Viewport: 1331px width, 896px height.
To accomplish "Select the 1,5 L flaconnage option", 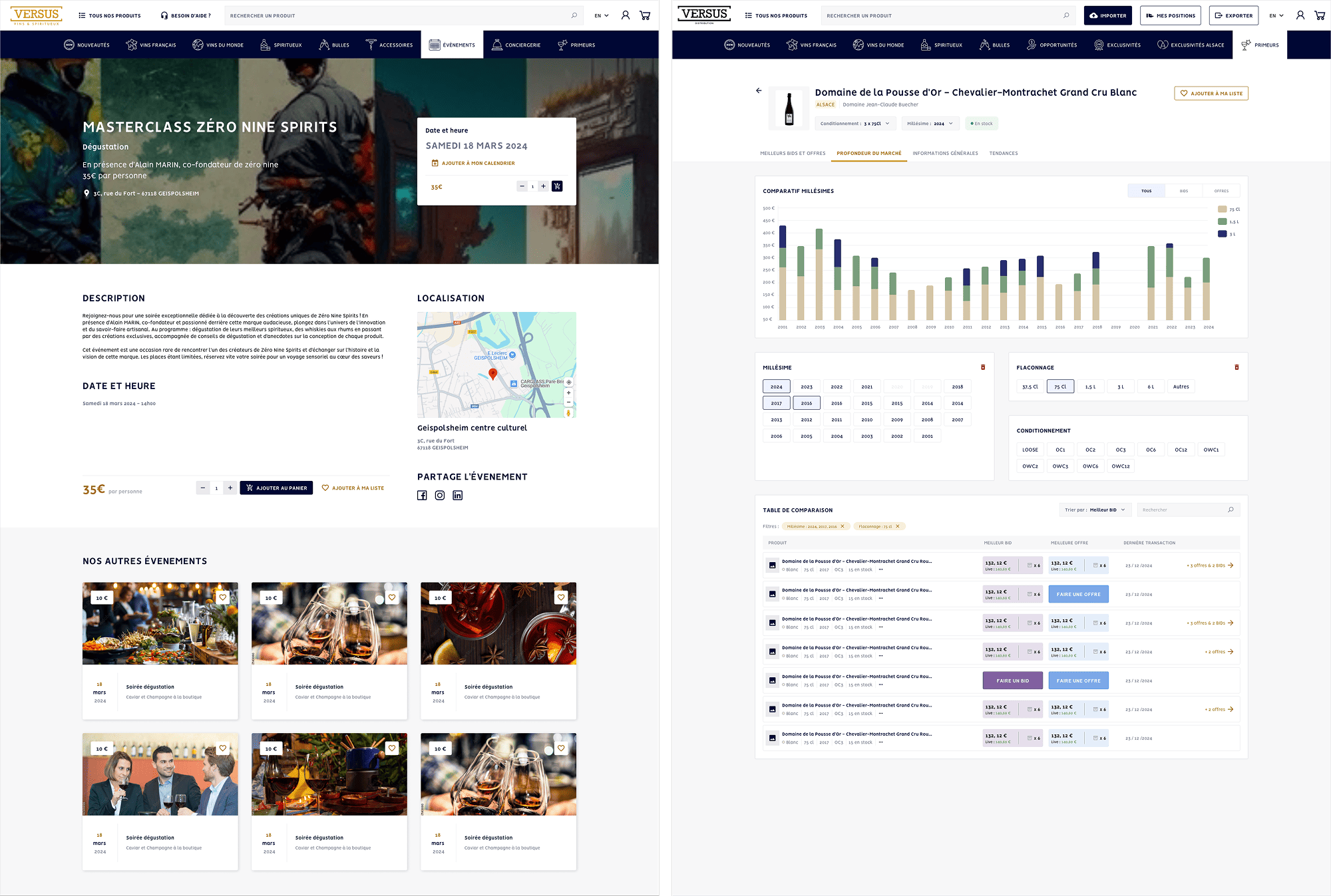I will click(1090, 386).
